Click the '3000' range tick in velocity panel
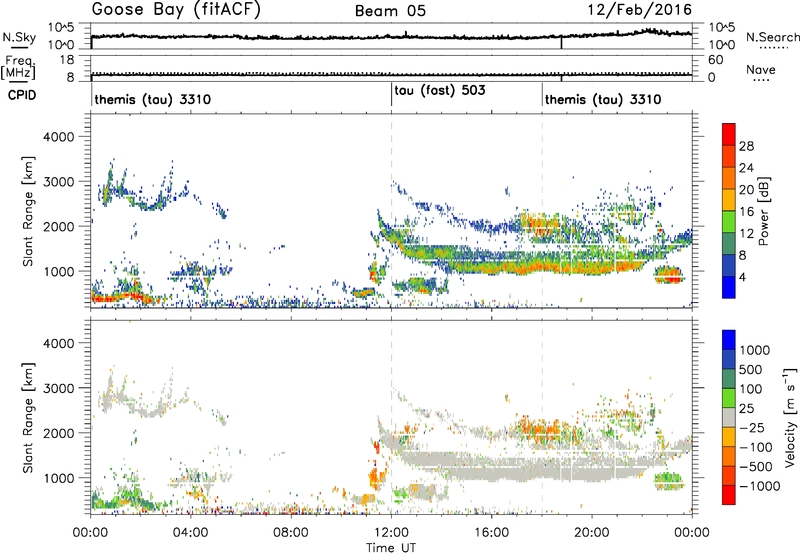 point(59,388)
